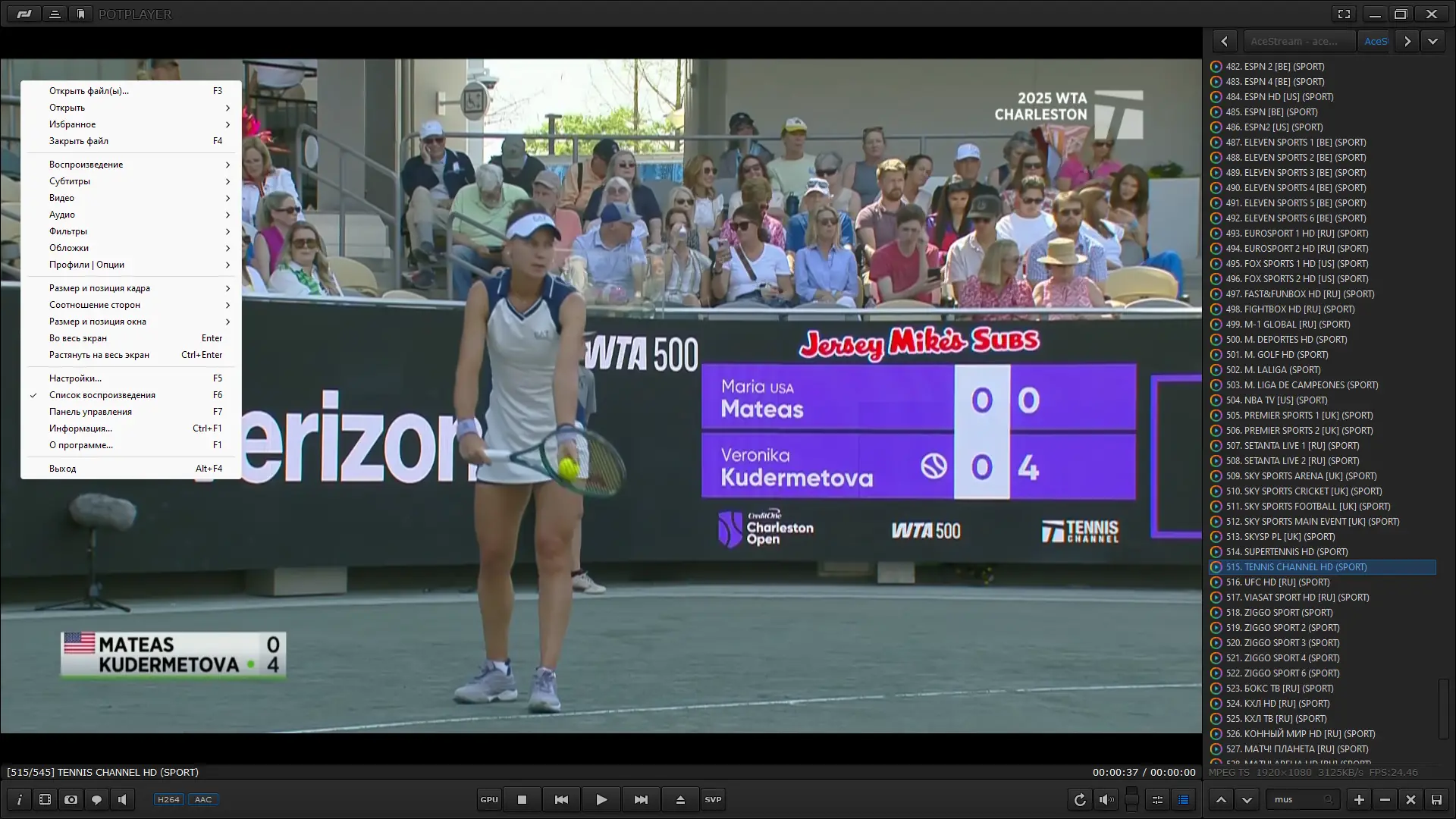Open the control panel equalizer sliders icon

(x=1157, y=799)
